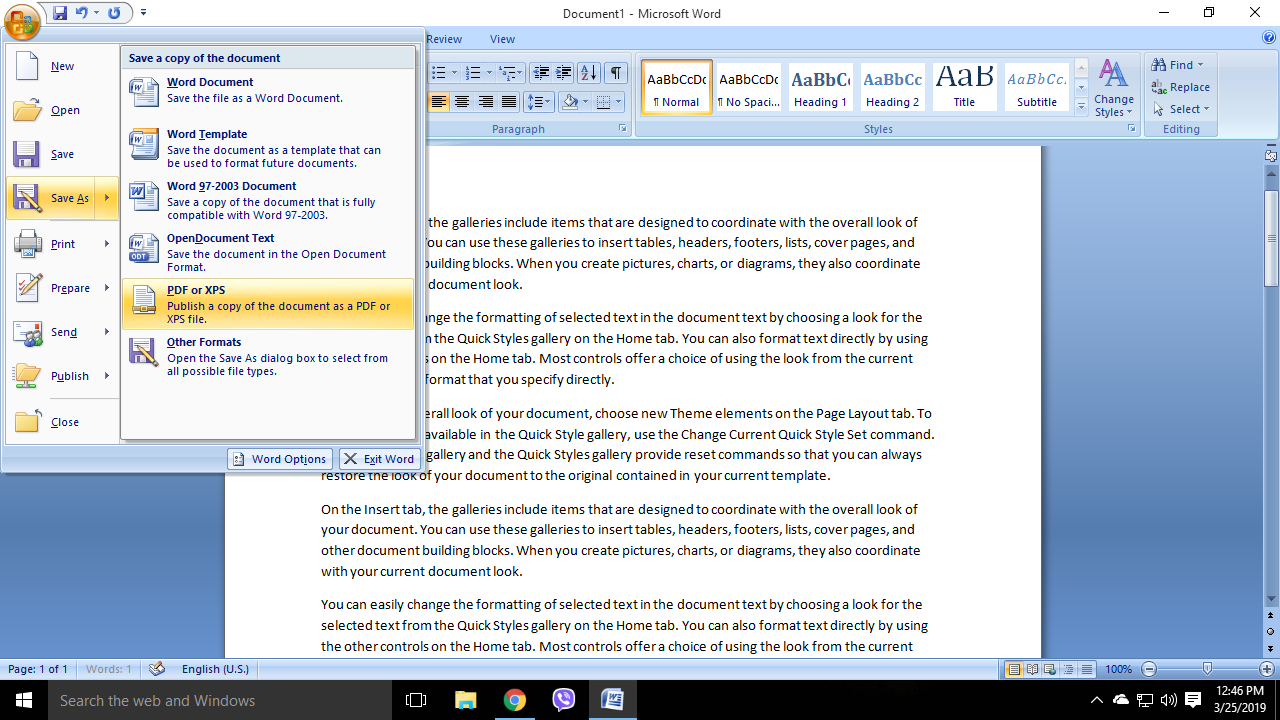Open Other Formats Save As dialog

[268, 355]
